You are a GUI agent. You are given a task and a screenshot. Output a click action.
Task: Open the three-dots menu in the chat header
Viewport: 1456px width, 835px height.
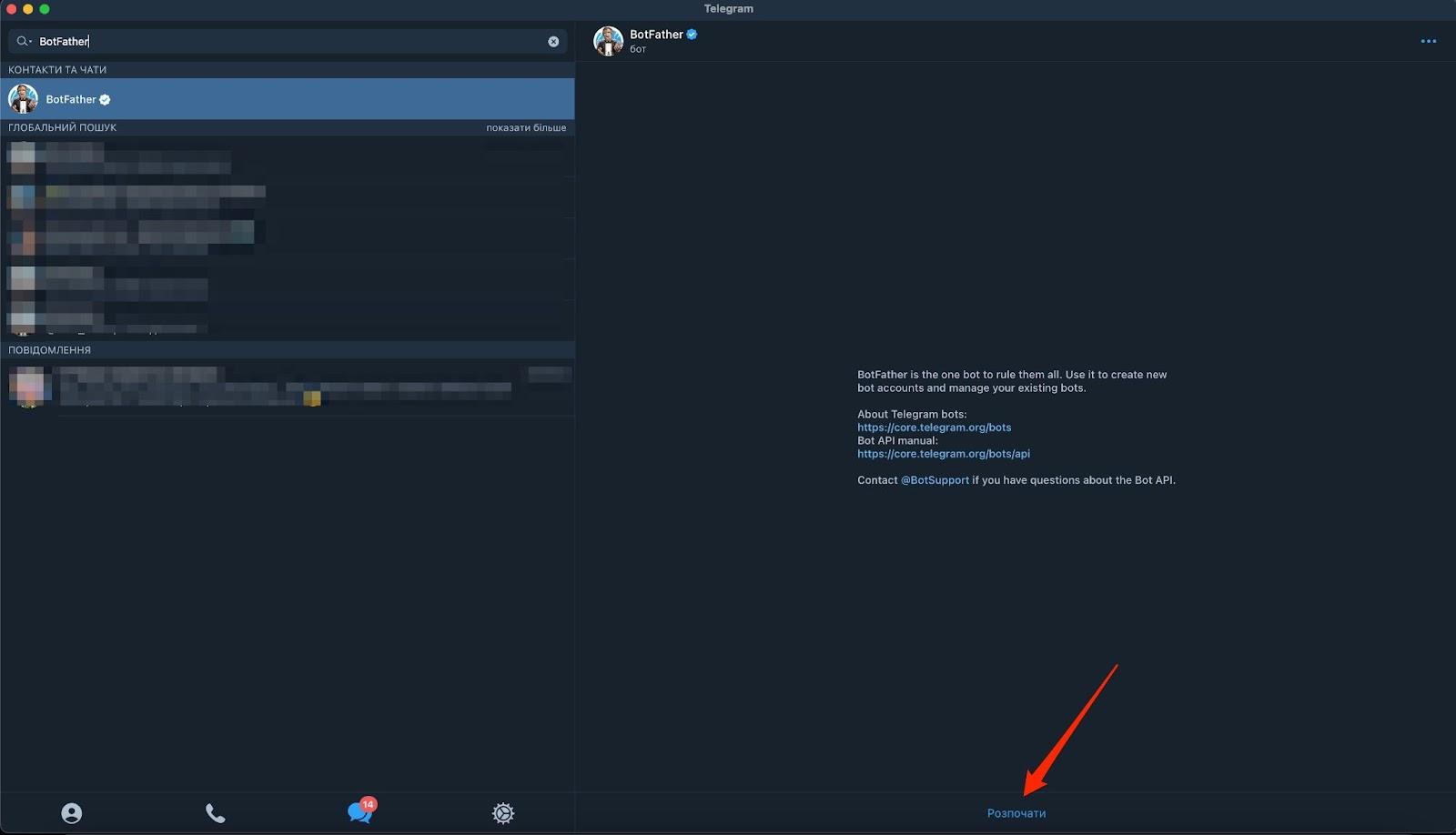pyautogui.click(x=1428, y=41)
